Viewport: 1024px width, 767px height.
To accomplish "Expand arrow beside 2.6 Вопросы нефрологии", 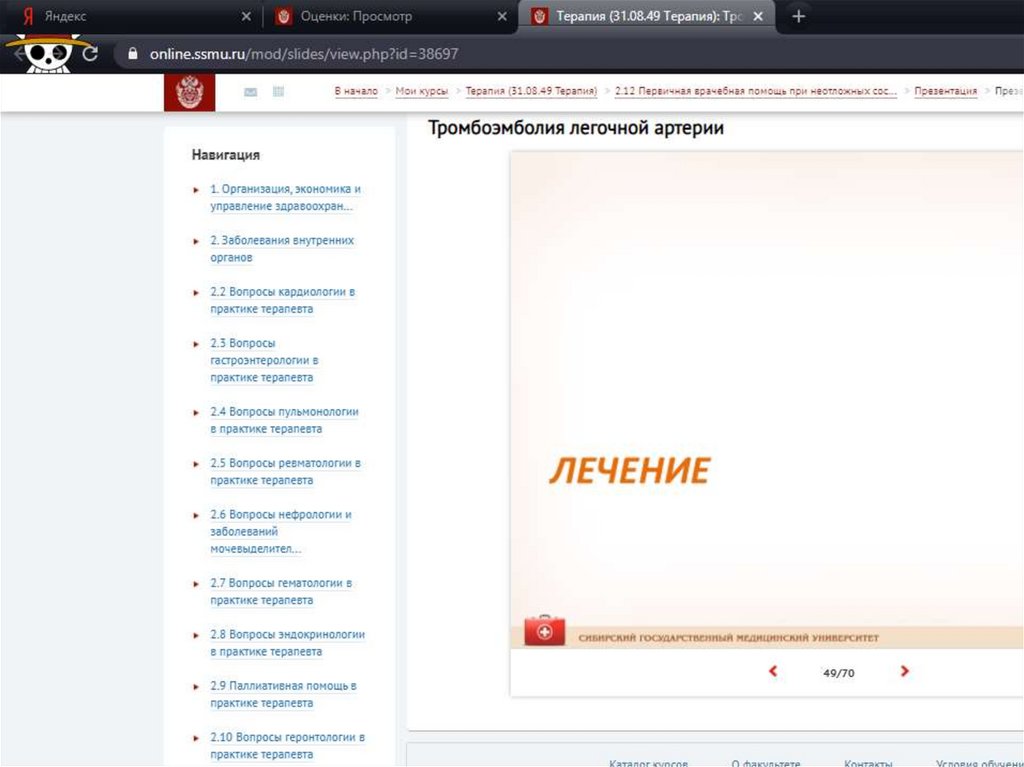I will coord(196,515).
